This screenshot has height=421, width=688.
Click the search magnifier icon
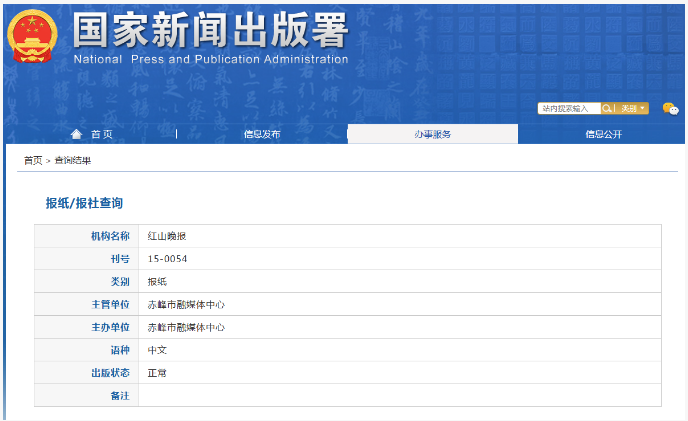pyautogui.click(x=607, y=108)
